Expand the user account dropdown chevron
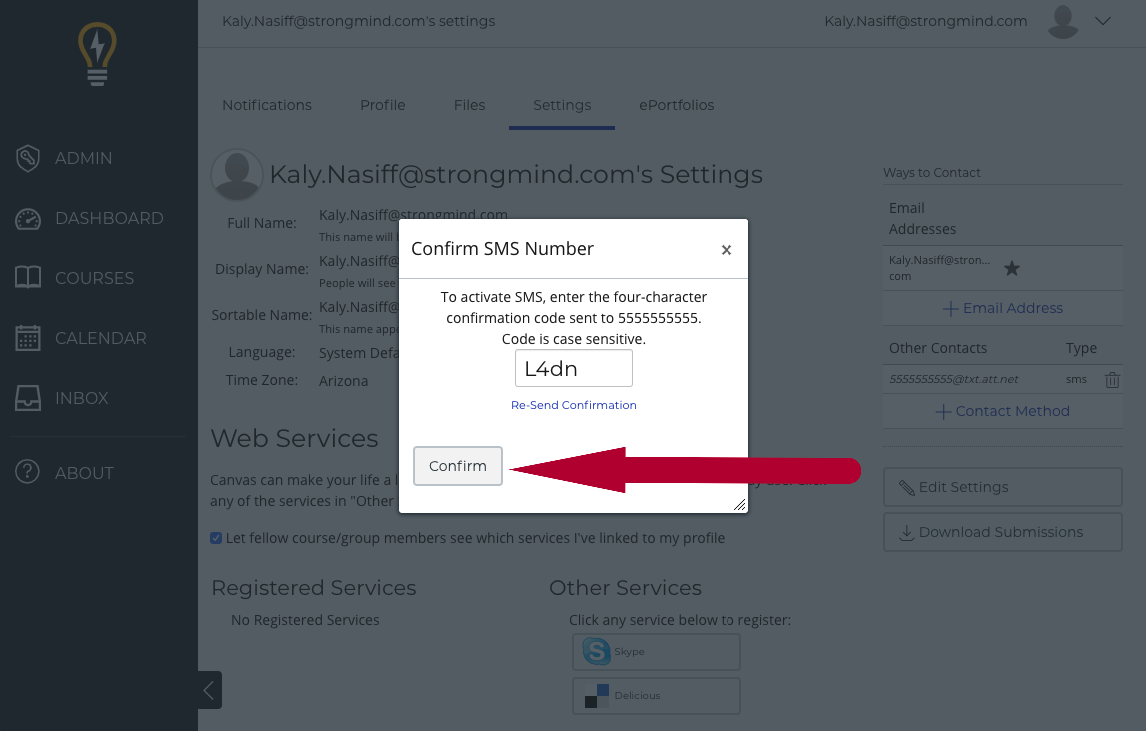Image resolution: width=1146 pixels, height=731 pixels. tap(1102, 21)
